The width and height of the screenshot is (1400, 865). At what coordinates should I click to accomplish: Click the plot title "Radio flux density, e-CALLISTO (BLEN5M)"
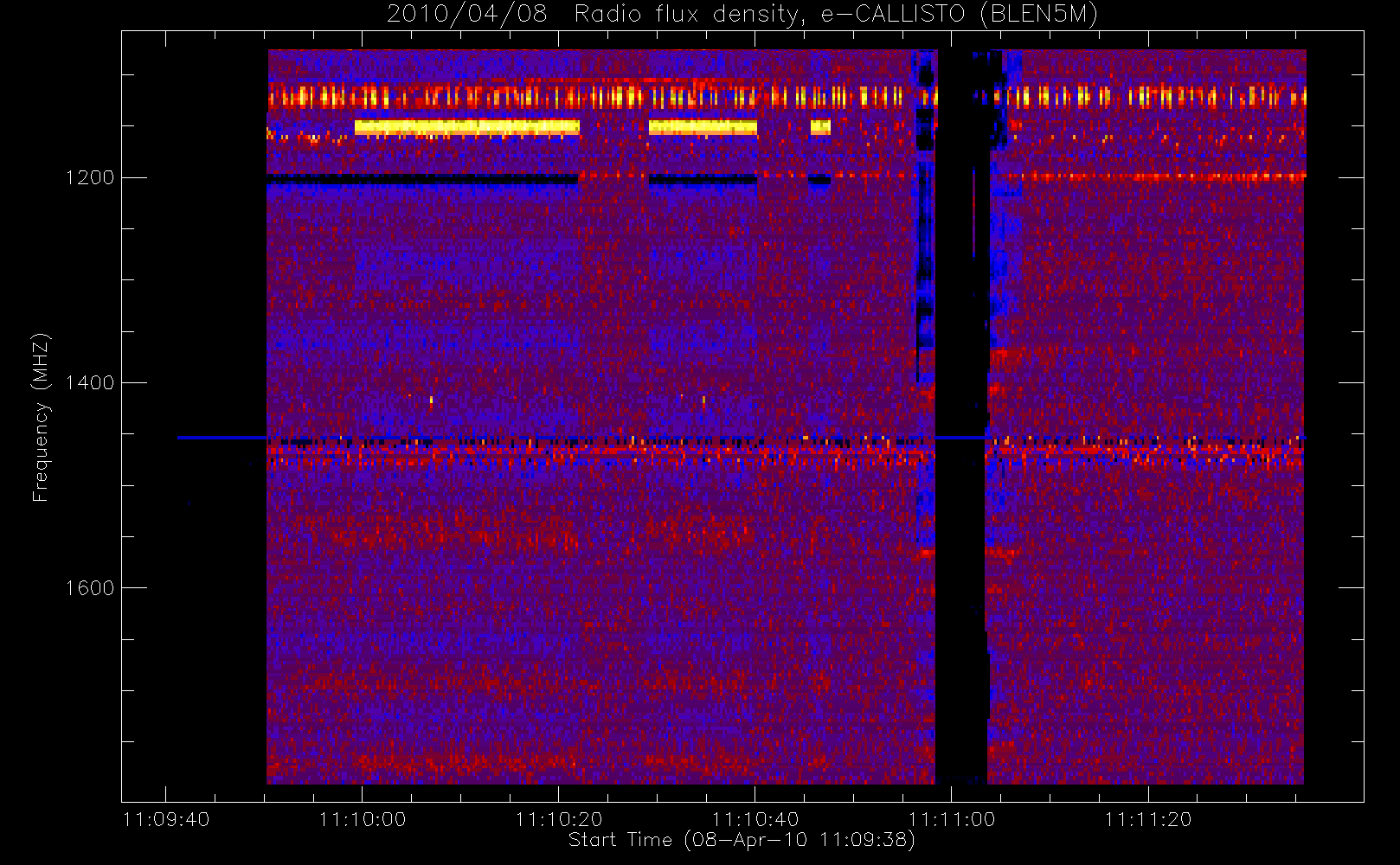pos(837,14)
